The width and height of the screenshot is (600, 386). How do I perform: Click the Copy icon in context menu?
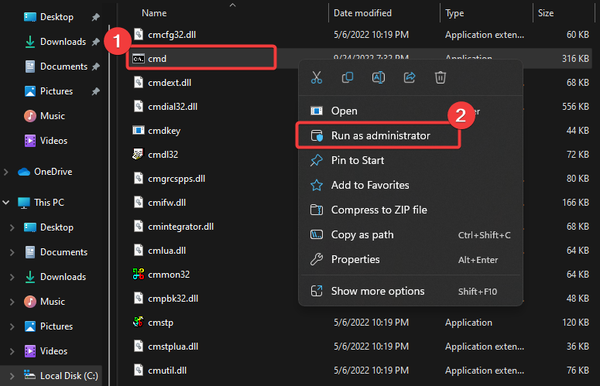pos(347,78)
